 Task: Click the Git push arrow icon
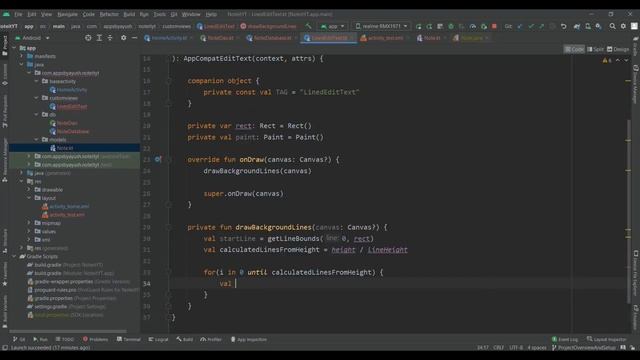[x=541, y=26]
